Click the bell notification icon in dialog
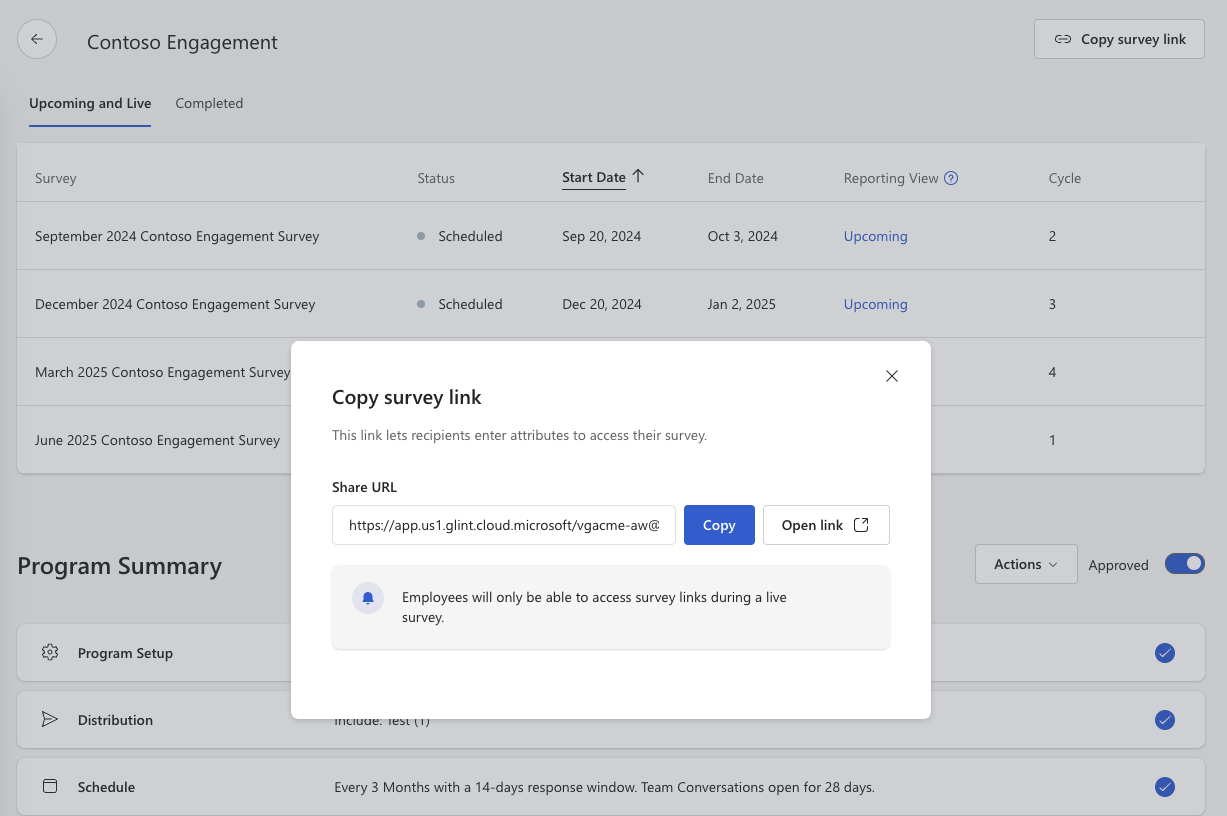The image size is (1227, 816). [x=368, y=598]
